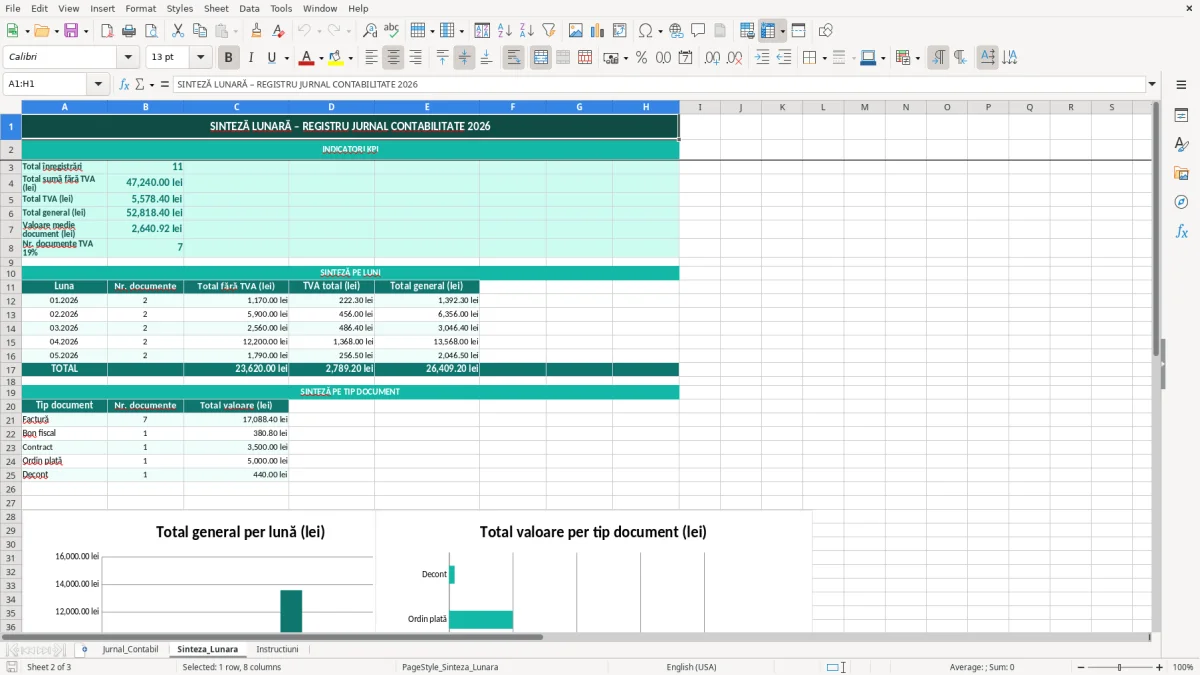Click the Clear Direct Formatting icon
The width and height of the screenshot is (1200, 675).
[x=279, y=31]
